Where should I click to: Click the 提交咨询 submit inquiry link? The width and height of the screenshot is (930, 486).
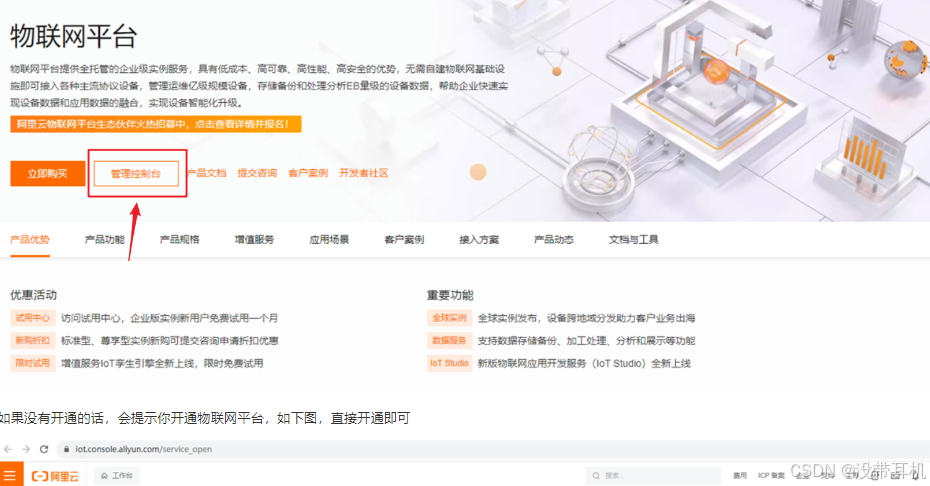pyautogui.click(x=257, y=173)
